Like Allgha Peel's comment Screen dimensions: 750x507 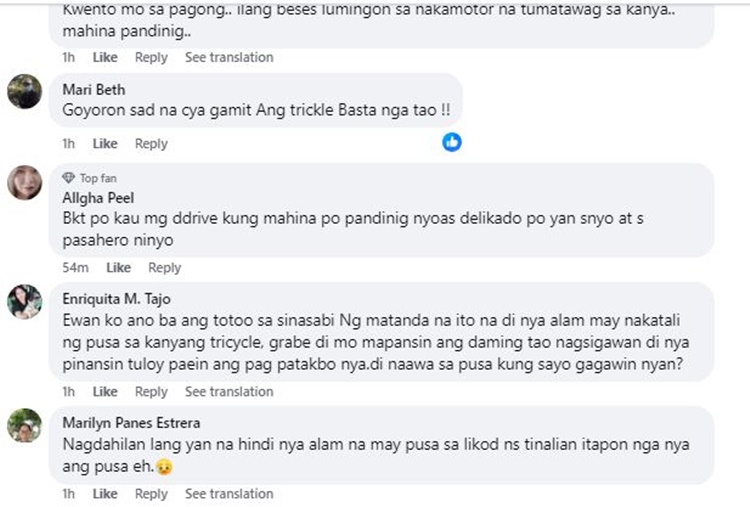(x=119, y=267)
